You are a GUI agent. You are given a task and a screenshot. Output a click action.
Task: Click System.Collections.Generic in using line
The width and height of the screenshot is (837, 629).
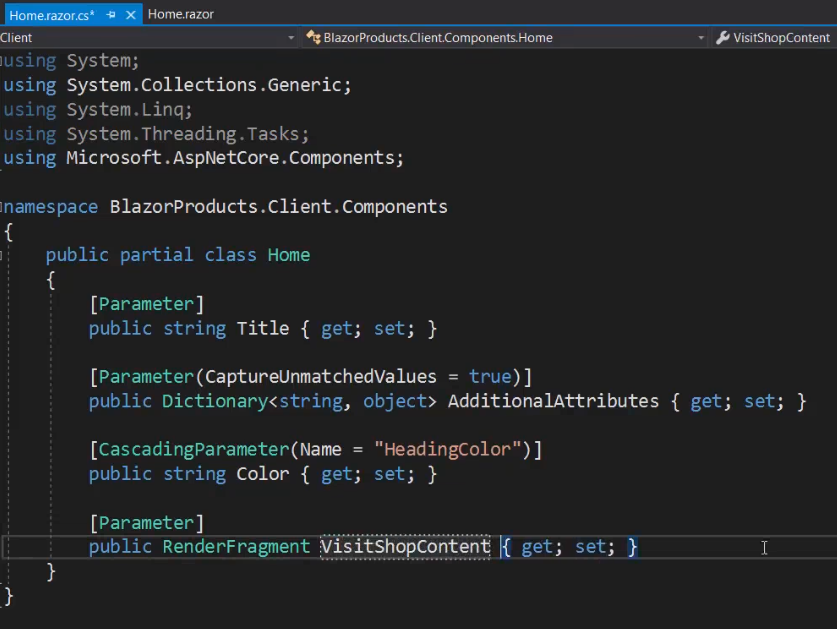tap(203, 85)
